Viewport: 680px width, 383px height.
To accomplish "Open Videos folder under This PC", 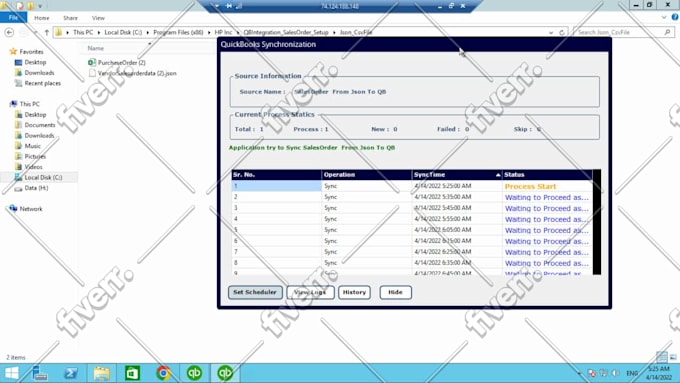I will click(29, 167).
